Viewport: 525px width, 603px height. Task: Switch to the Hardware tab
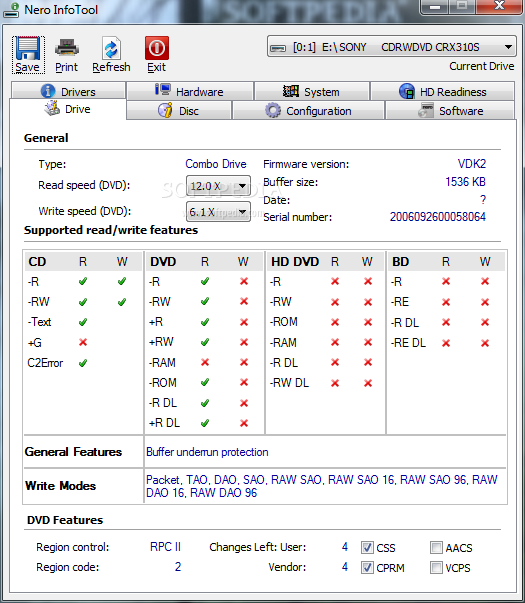point(190,91)
